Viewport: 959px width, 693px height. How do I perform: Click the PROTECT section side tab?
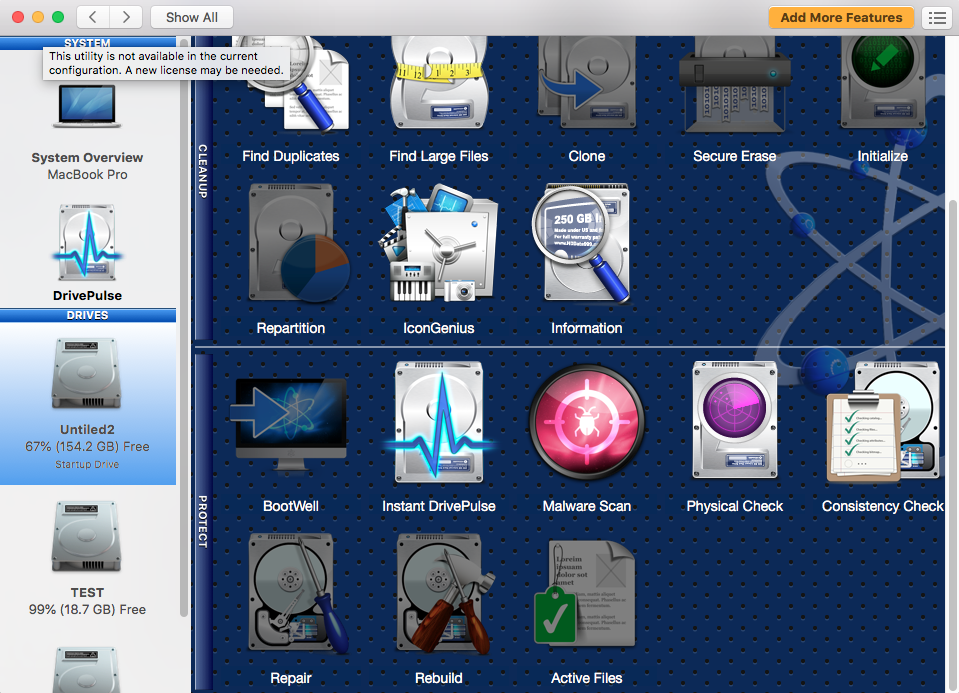click(203, 521)
